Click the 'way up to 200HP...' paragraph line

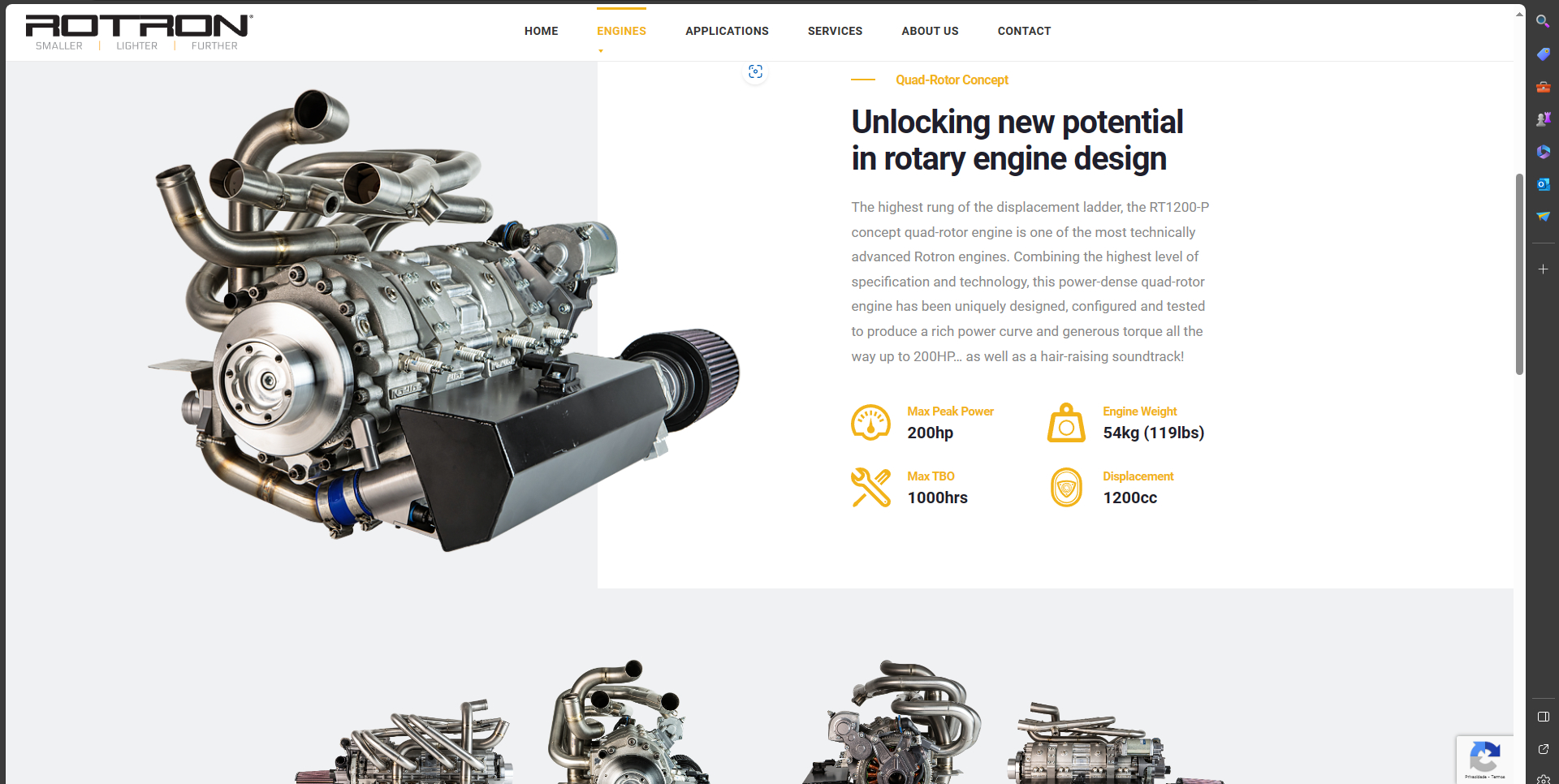pyautogui.click(x=1017, y=356)
